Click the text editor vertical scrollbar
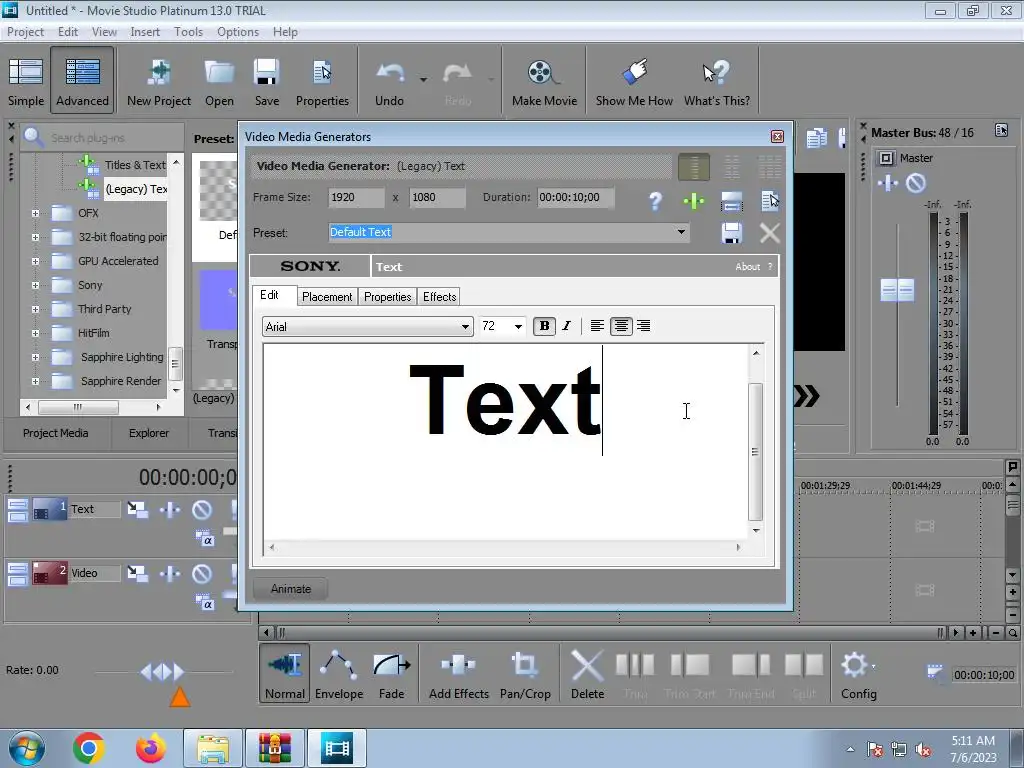Image resolution: width=1024 pixels, height=768 pixels. click(x=756, y=451)
